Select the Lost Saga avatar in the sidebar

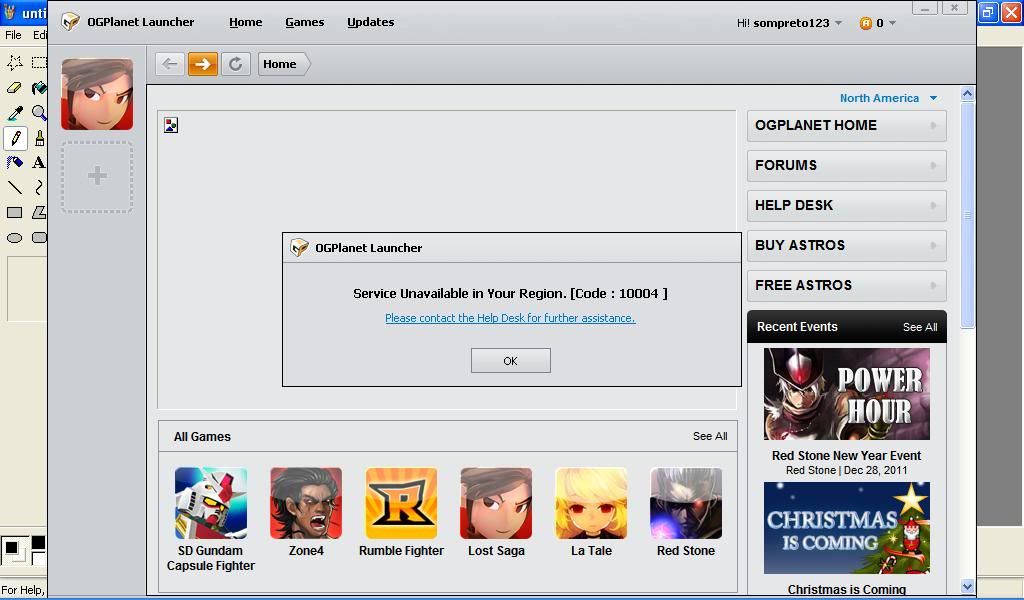(97, 94)
